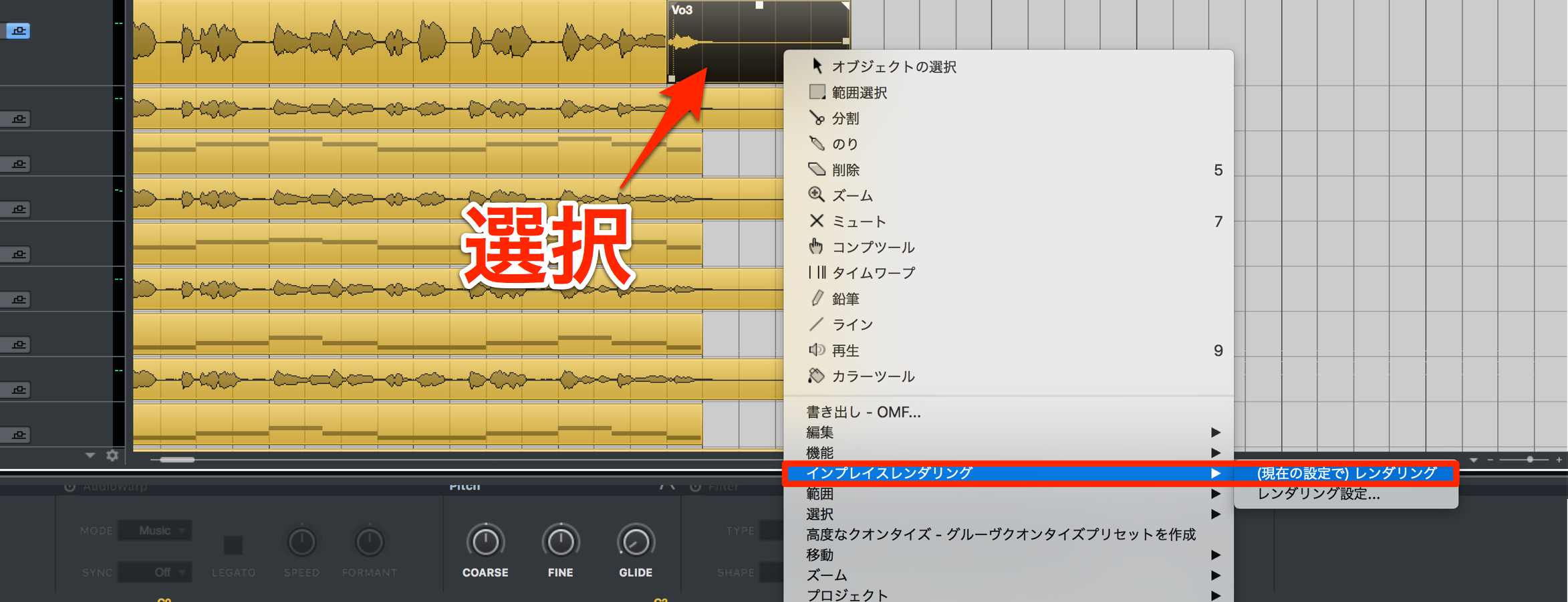Expand the プロジェクト submenu
The width and height of the screenshot is (1568, 602).
1009,595
